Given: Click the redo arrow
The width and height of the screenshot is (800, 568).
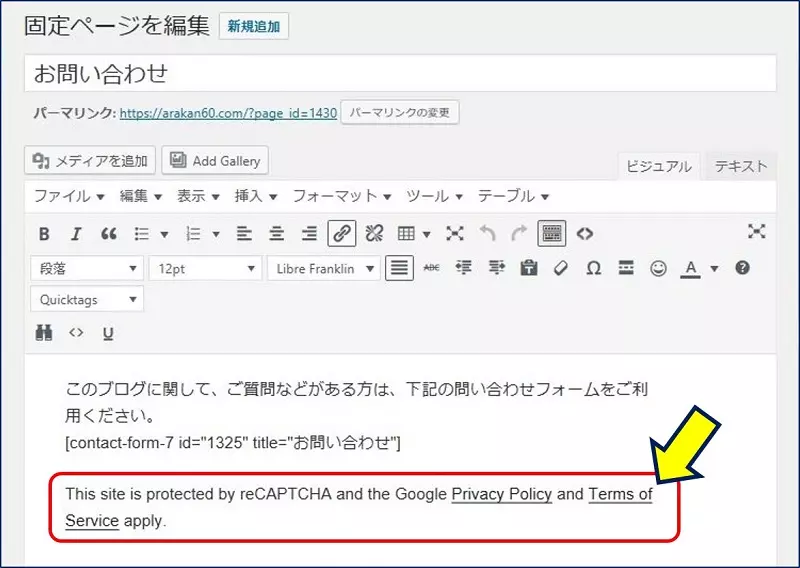Looking at the screenshot, I should click(519, 234).
